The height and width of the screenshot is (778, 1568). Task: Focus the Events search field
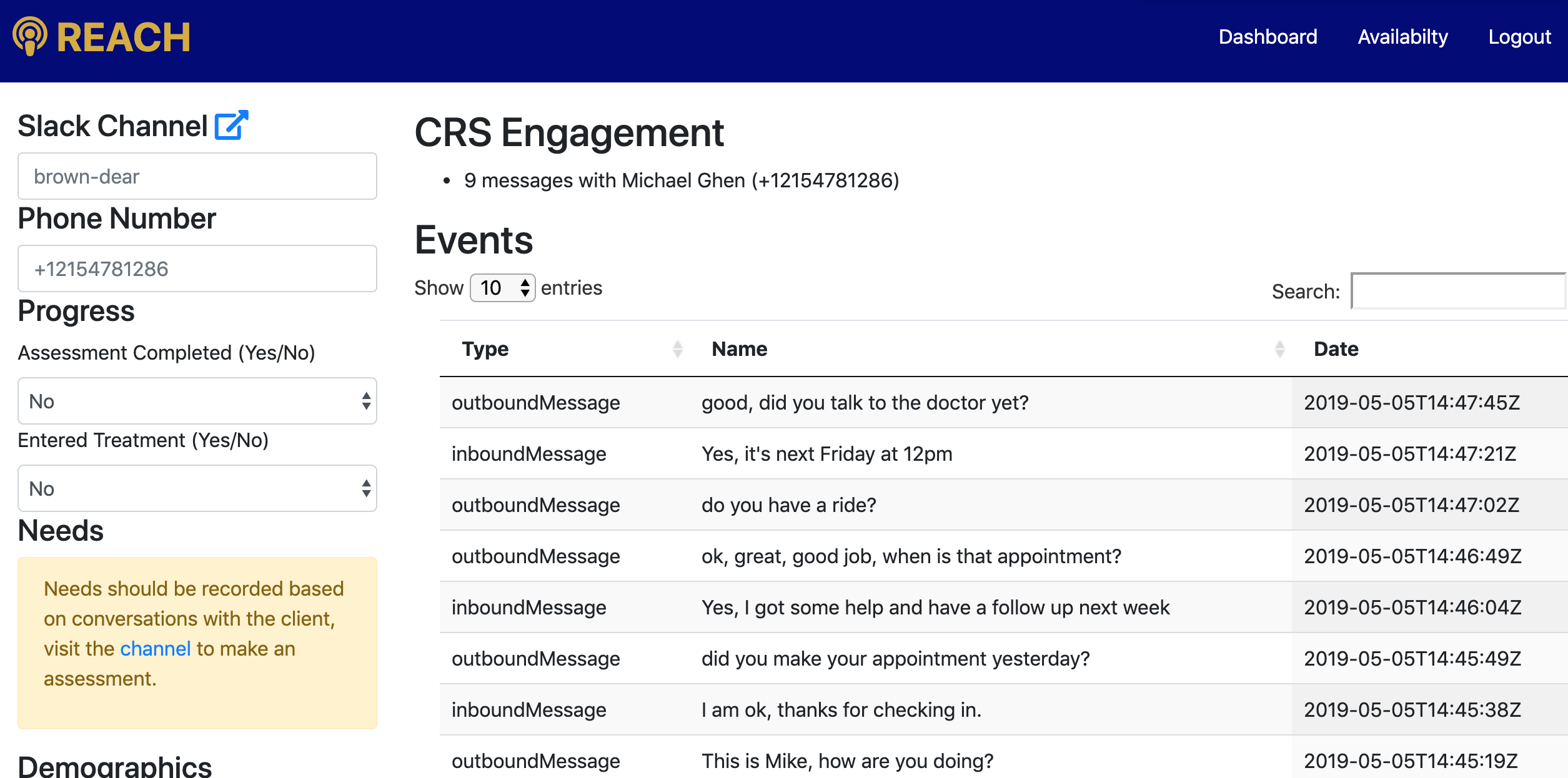[1458, 291]
